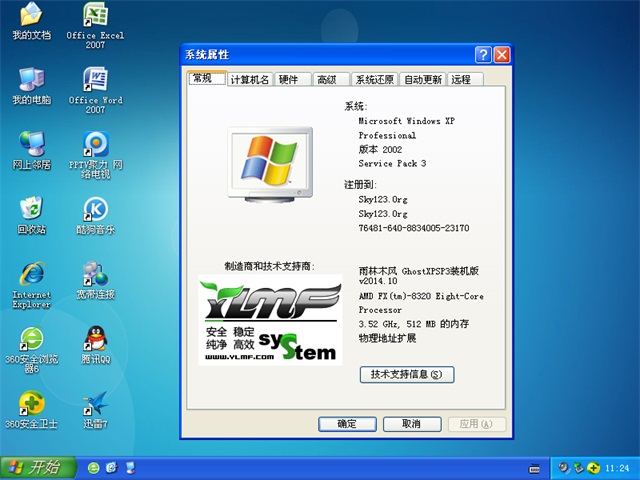The width and height of the screenshot is (640, 480).
Task: Go to the 系统还原 tab
Action: click(x=375, y=80)
